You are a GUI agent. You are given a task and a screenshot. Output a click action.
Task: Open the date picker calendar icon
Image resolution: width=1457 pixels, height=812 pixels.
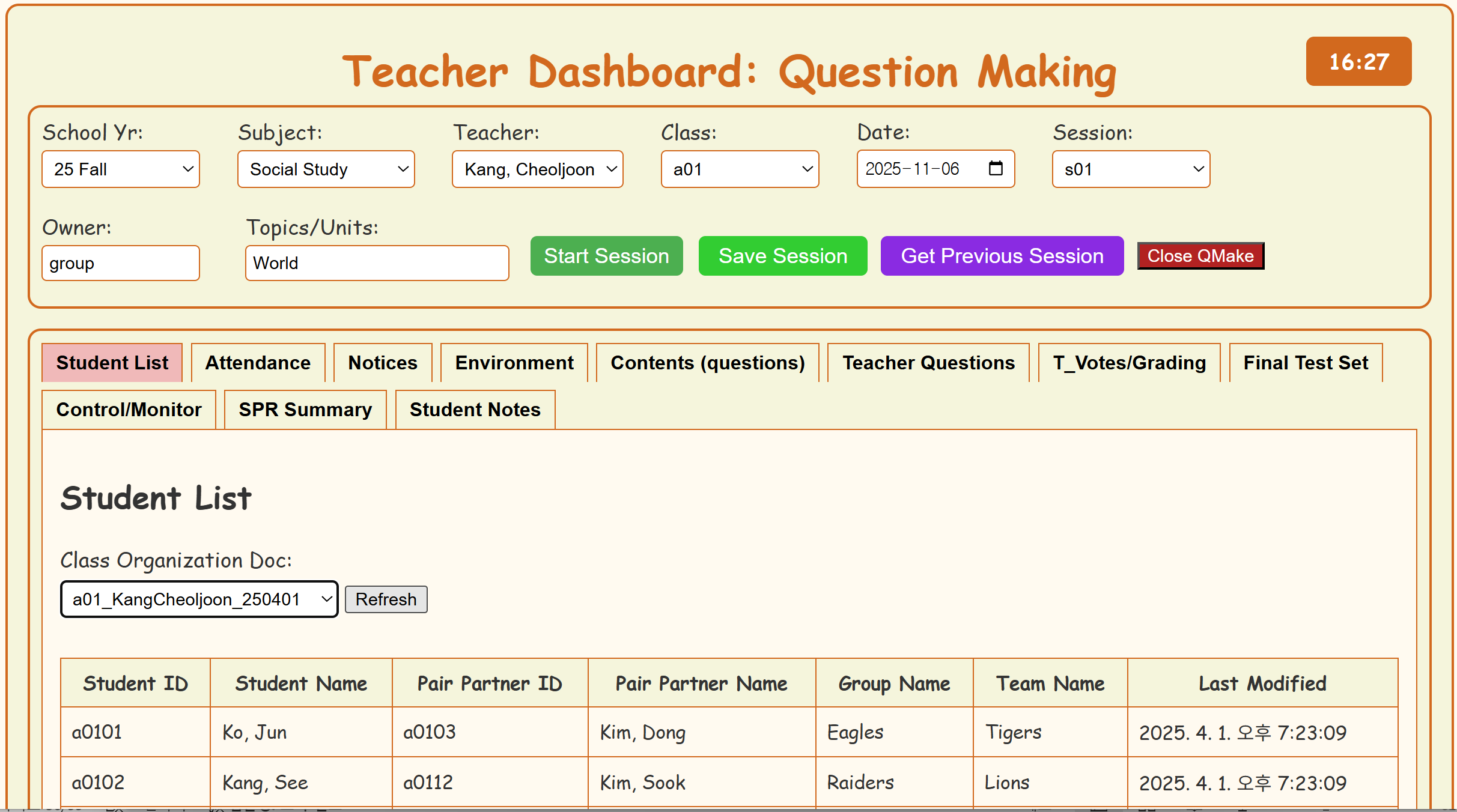pos(995,169)
